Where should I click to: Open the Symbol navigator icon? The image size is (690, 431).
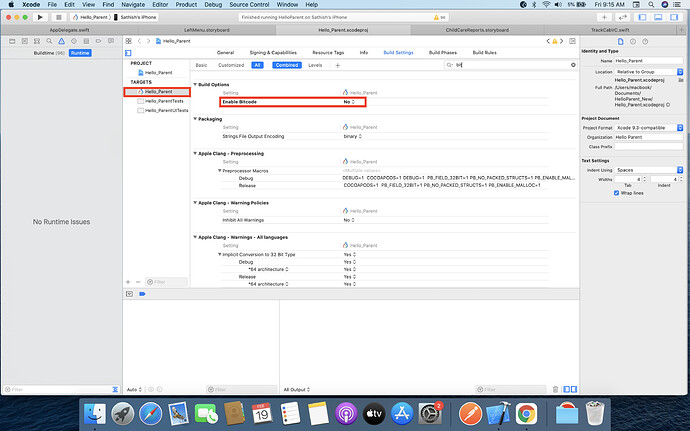tap(37, 41)
